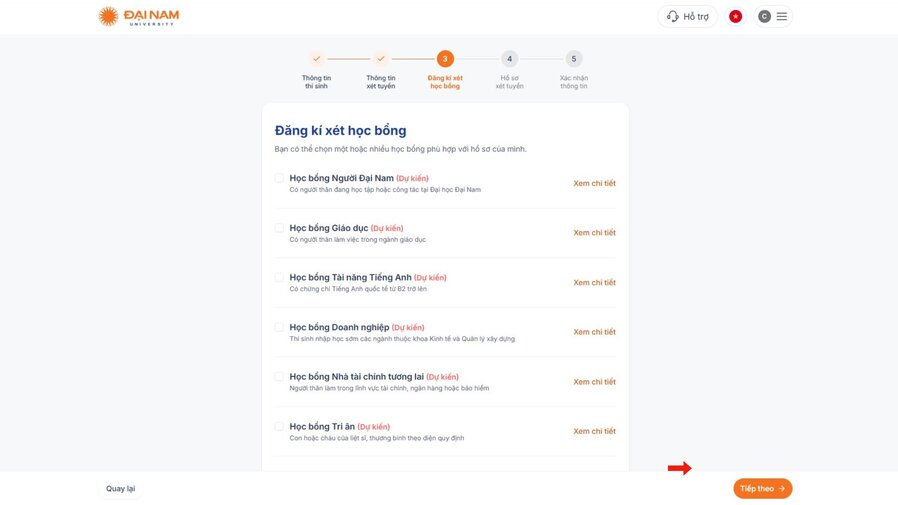Click the user avatar circle icon
This screenshot has width=898, height=505.
[x=764, y=17]
